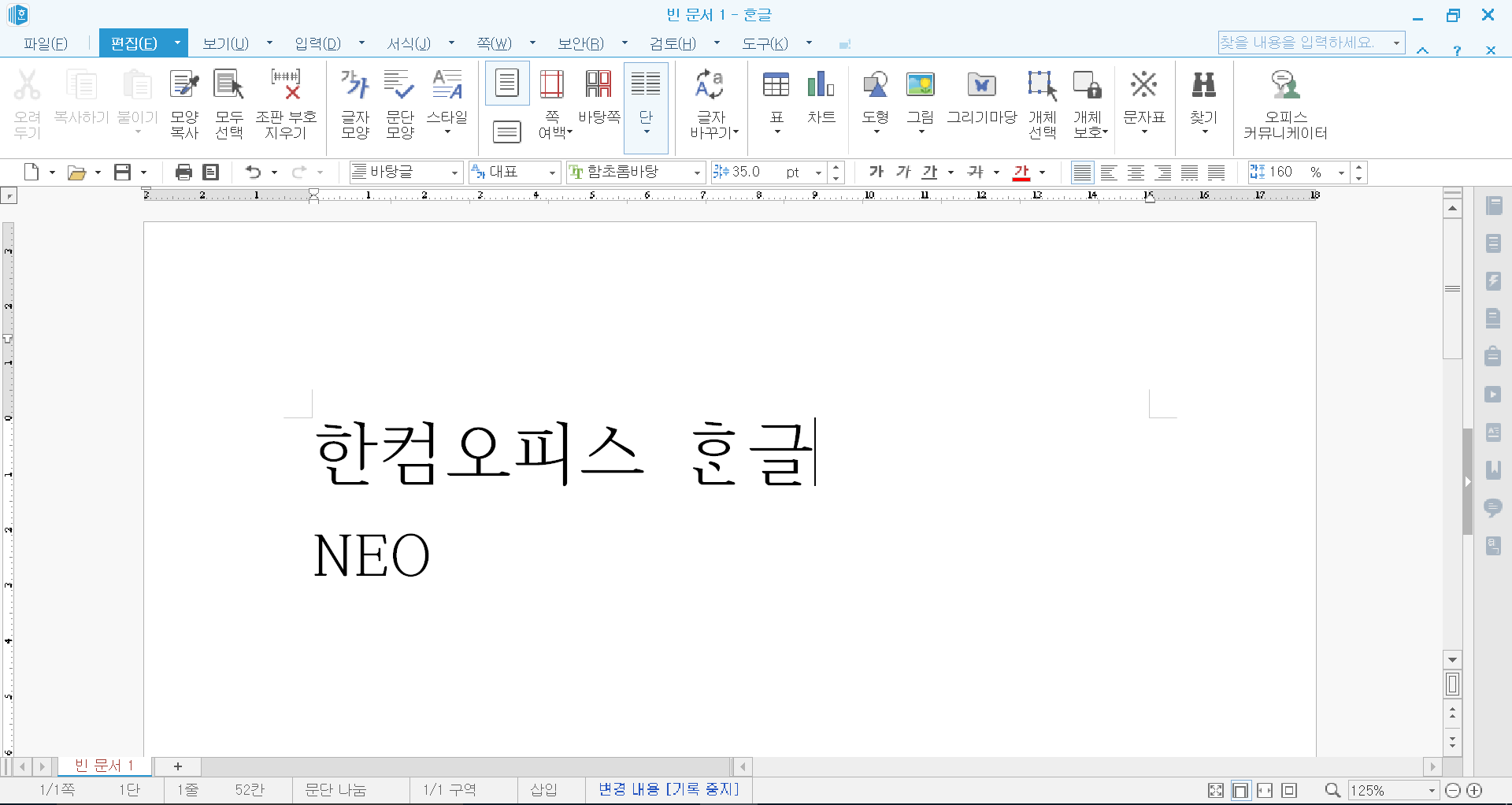Click landscape page orientation button
1512x805 pixels.
(x=507, y=132)
